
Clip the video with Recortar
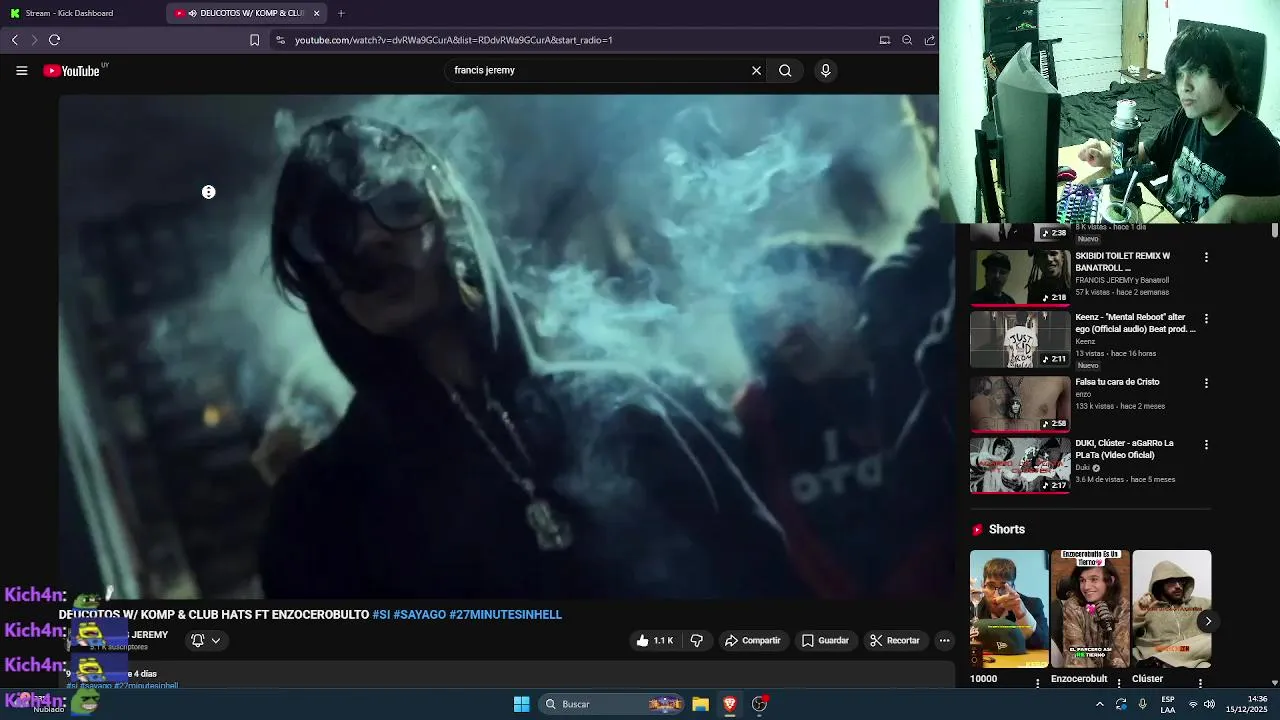[x=893, y=640]
